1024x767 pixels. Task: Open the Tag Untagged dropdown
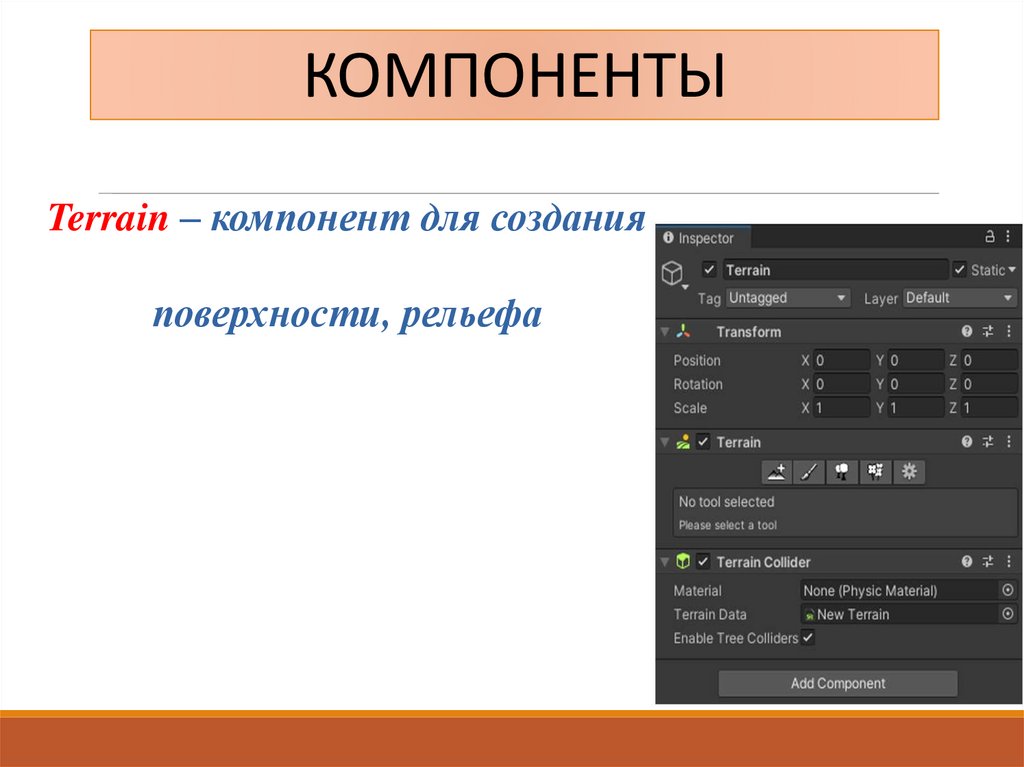[788, 298]
